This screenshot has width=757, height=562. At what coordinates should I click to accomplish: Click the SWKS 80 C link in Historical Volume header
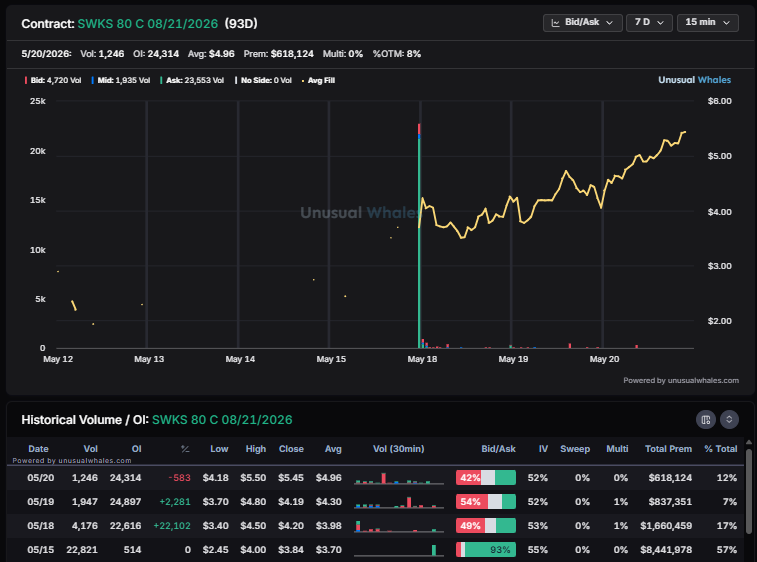coord(222,420)
